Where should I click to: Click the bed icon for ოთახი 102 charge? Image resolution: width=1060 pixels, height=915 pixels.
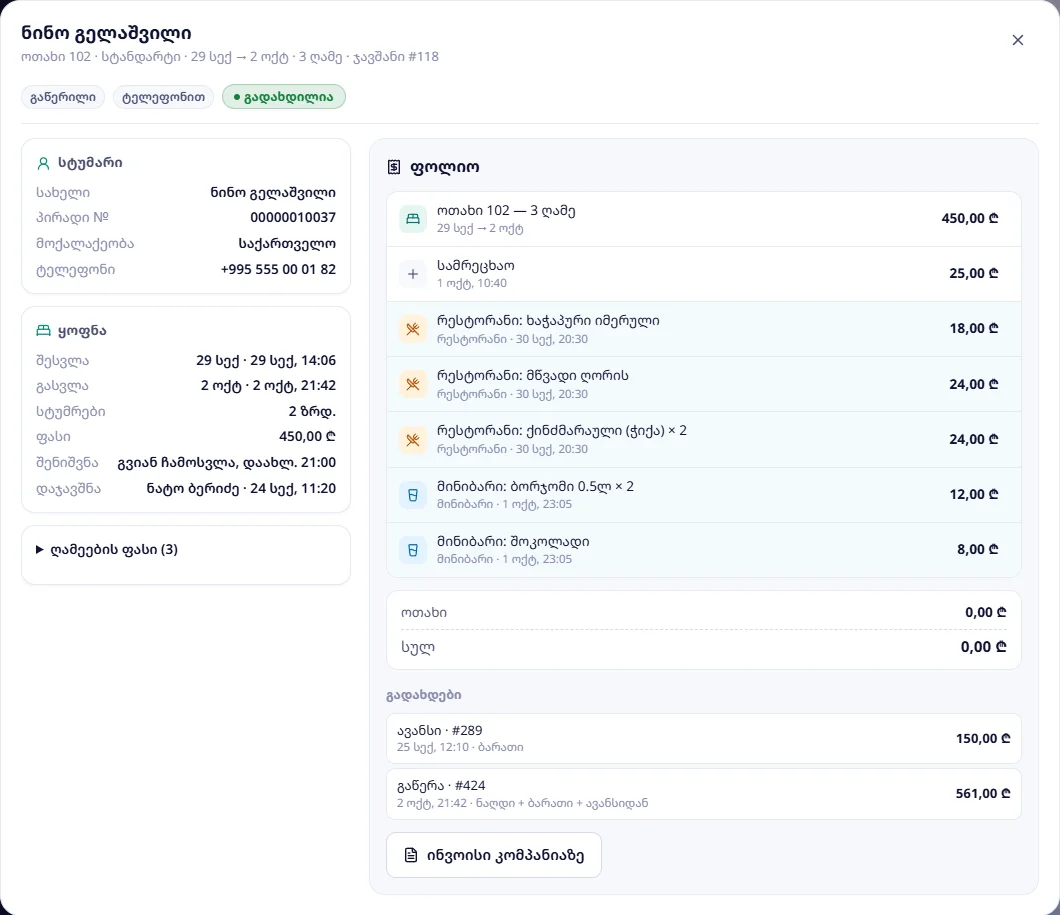(x=413, y=219)
